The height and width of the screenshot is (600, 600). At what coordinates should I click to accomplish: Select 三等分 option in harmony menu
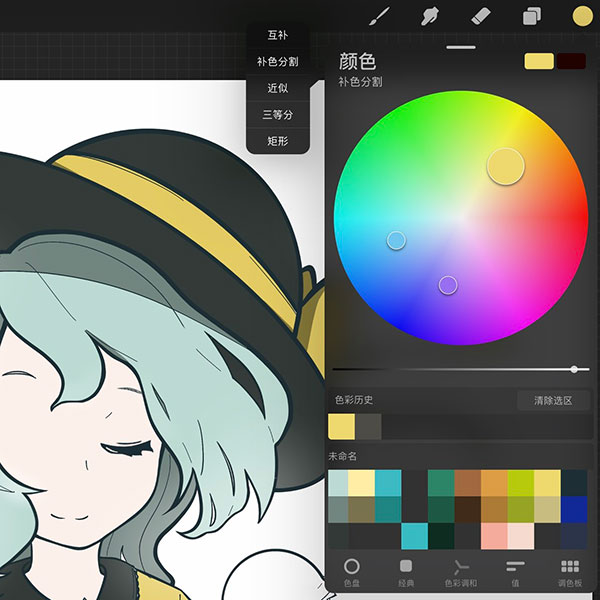click(277, 115)
